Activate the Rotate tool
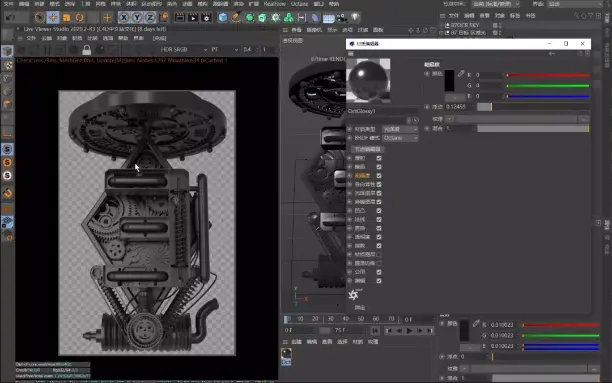 [x=80, y=18]
